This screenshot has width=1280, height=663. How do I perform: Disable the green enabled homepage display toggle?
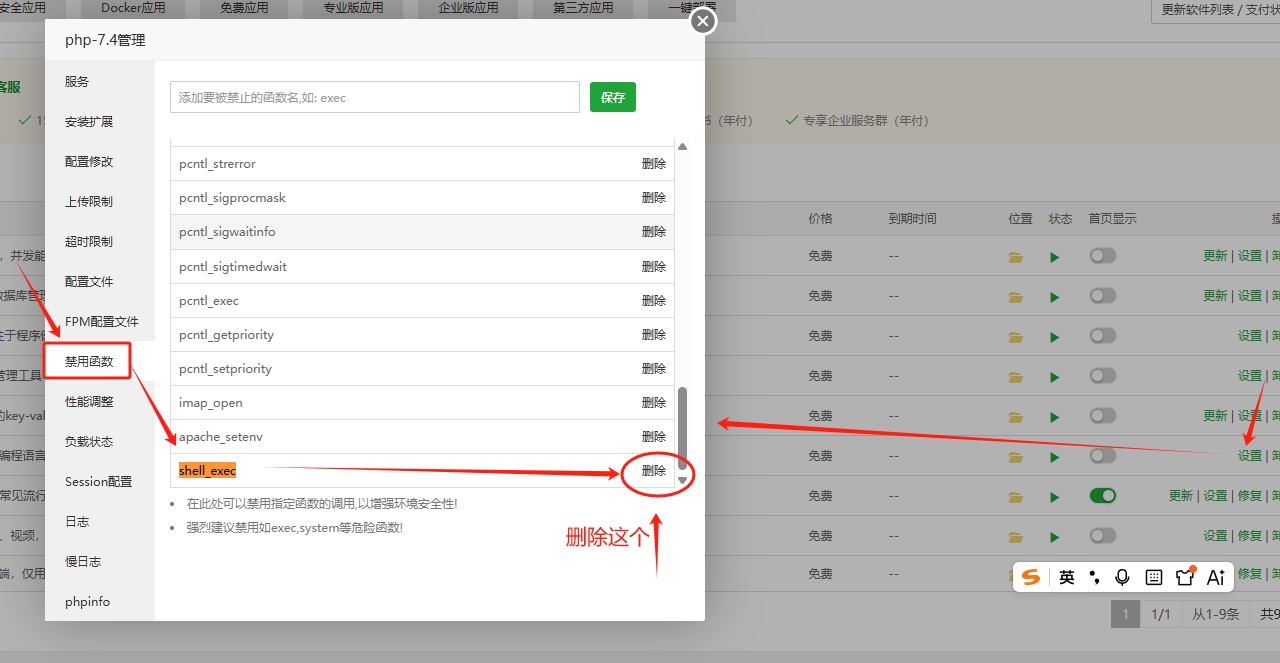(x=1102, y=495)
